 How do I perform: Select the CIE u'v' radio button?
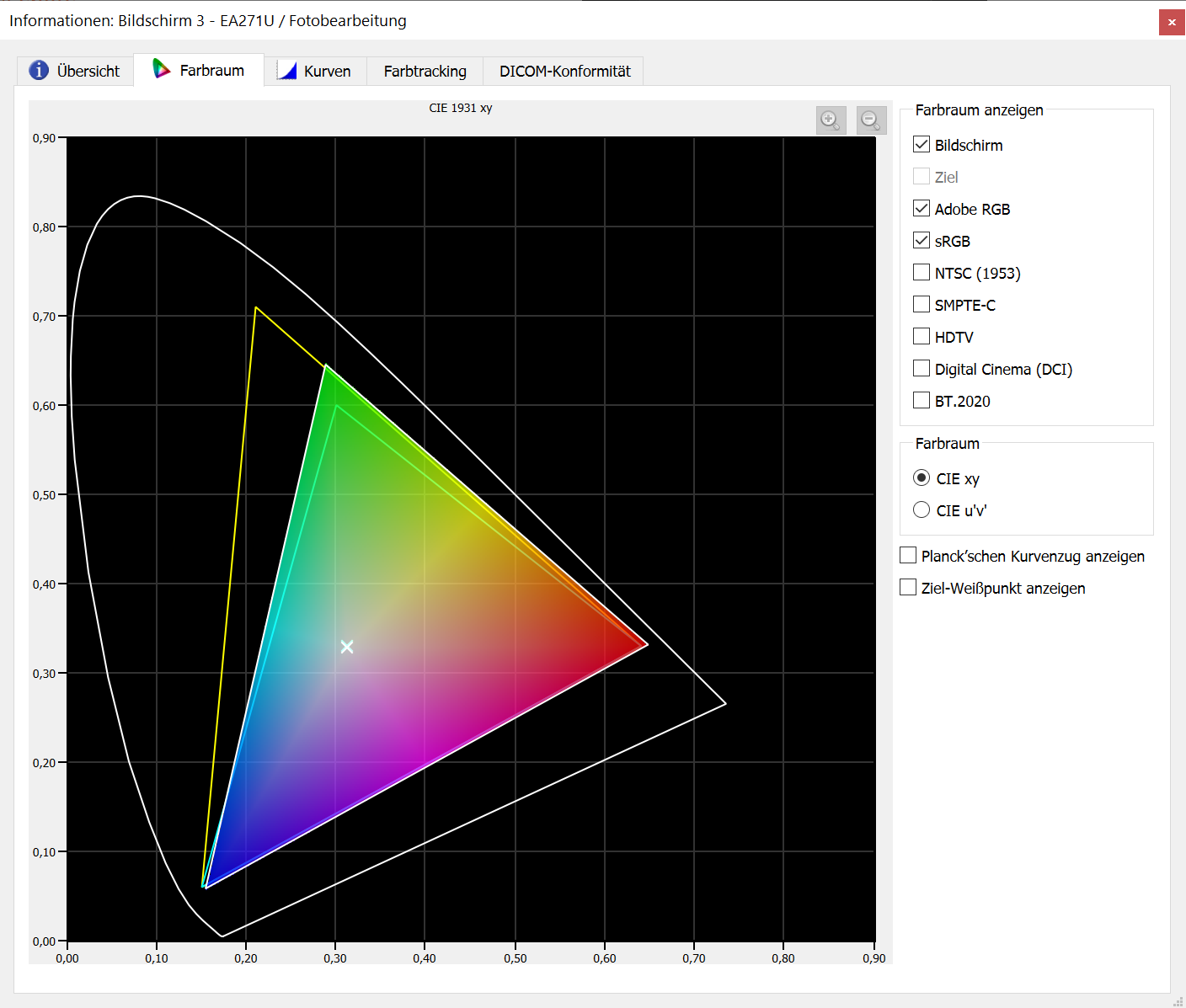[922, 510]
